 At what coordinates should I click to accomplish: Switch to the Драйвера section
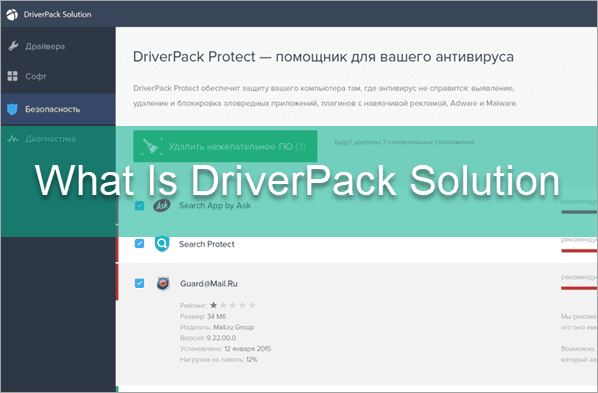point(58,46)
